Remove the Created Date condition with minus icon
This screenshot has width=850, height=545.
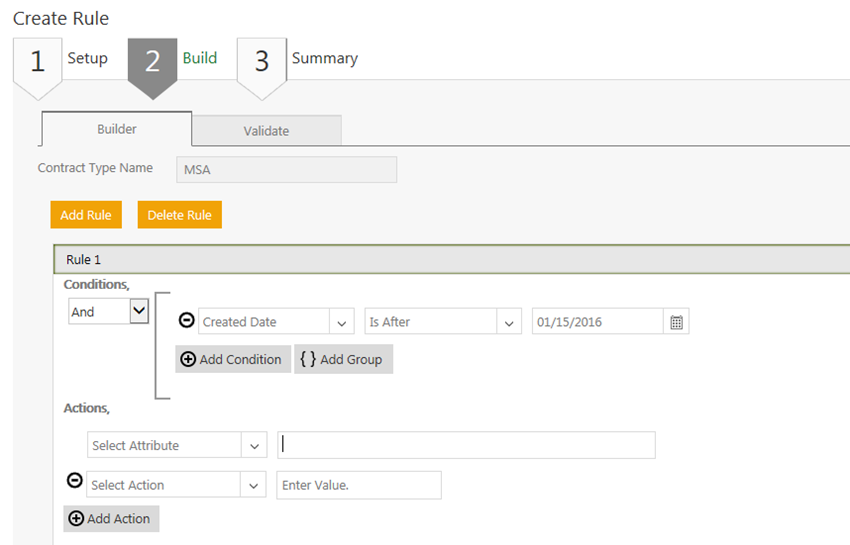point(186,321)
